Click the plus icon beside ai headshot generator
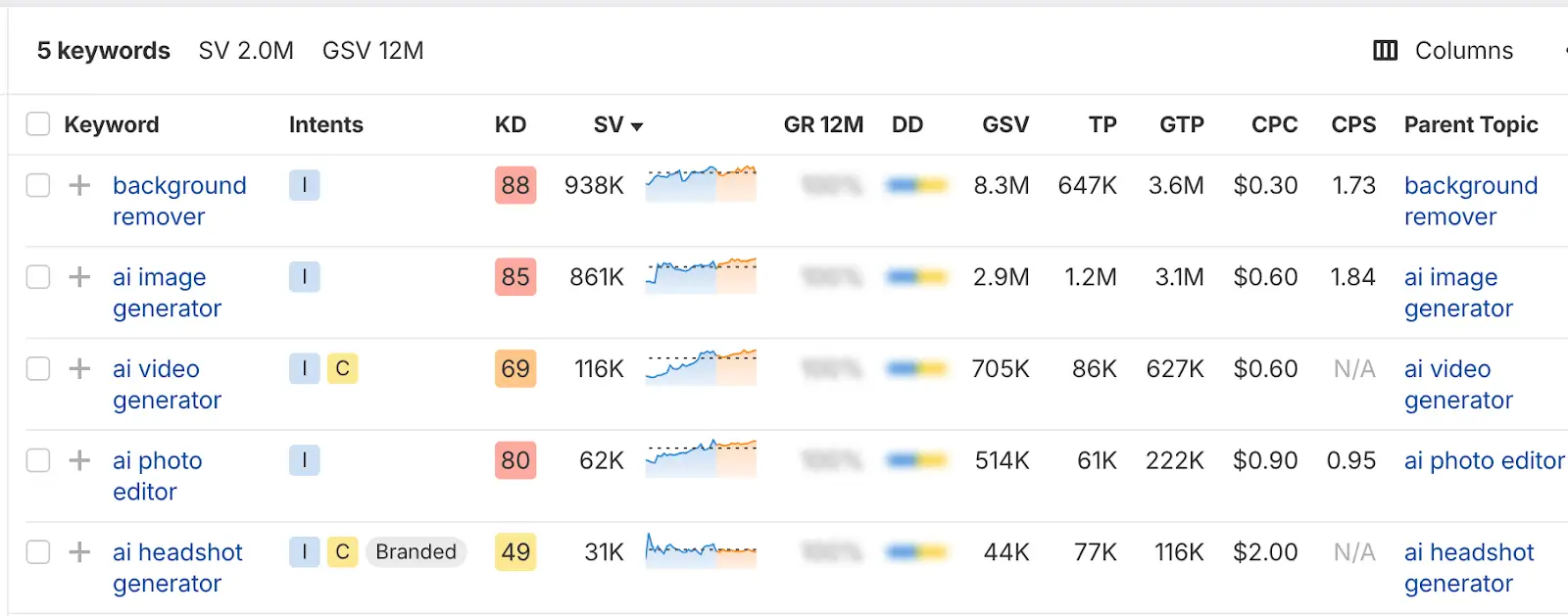The image size is (1568, 616). (x=79, y=552)
